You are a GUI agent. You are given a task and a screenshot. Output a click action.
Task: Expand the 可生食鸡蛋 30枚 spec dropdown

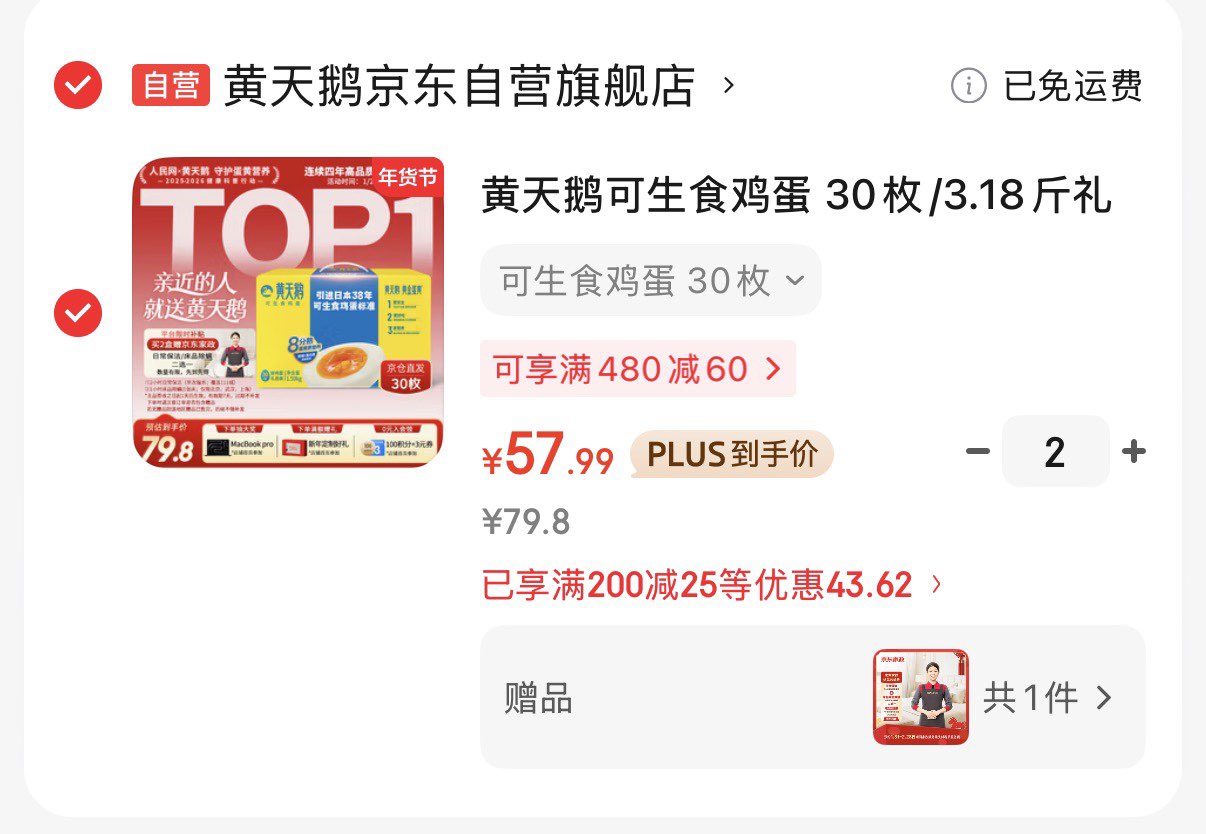point(651,280)
